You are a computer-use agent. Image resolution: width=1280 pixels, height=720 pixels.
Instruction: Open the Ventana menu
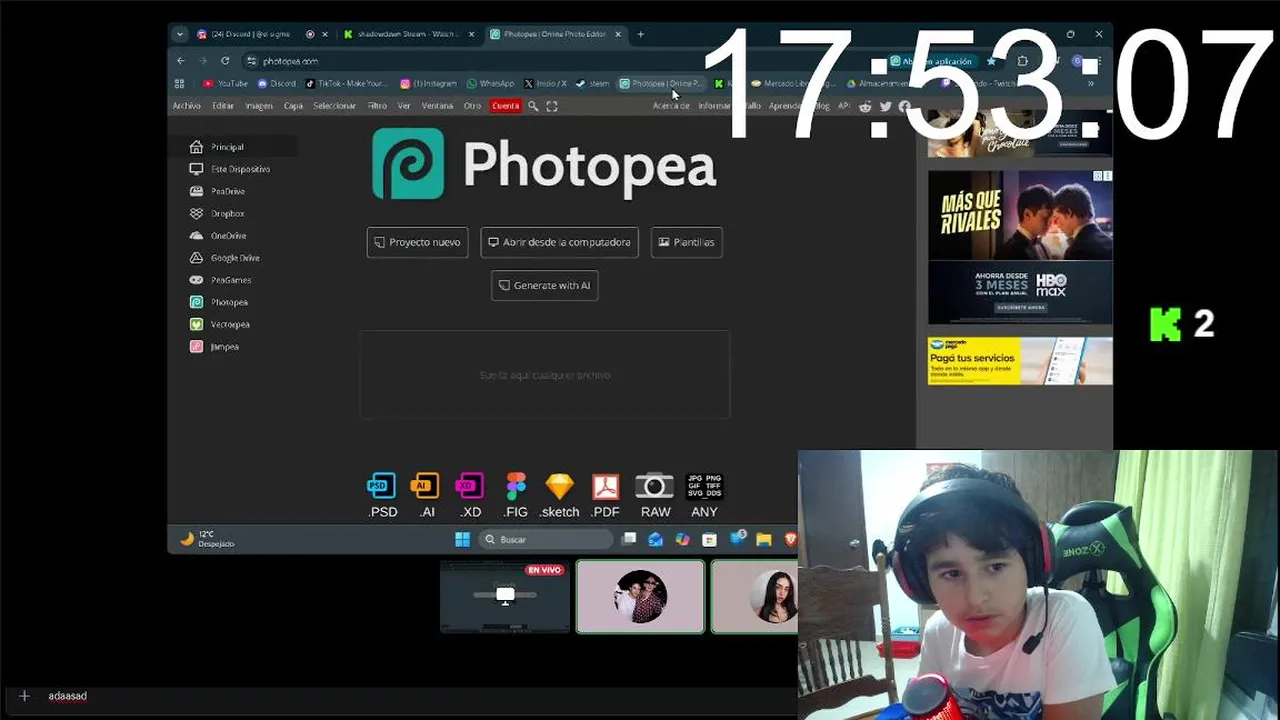tap(437, 106)
